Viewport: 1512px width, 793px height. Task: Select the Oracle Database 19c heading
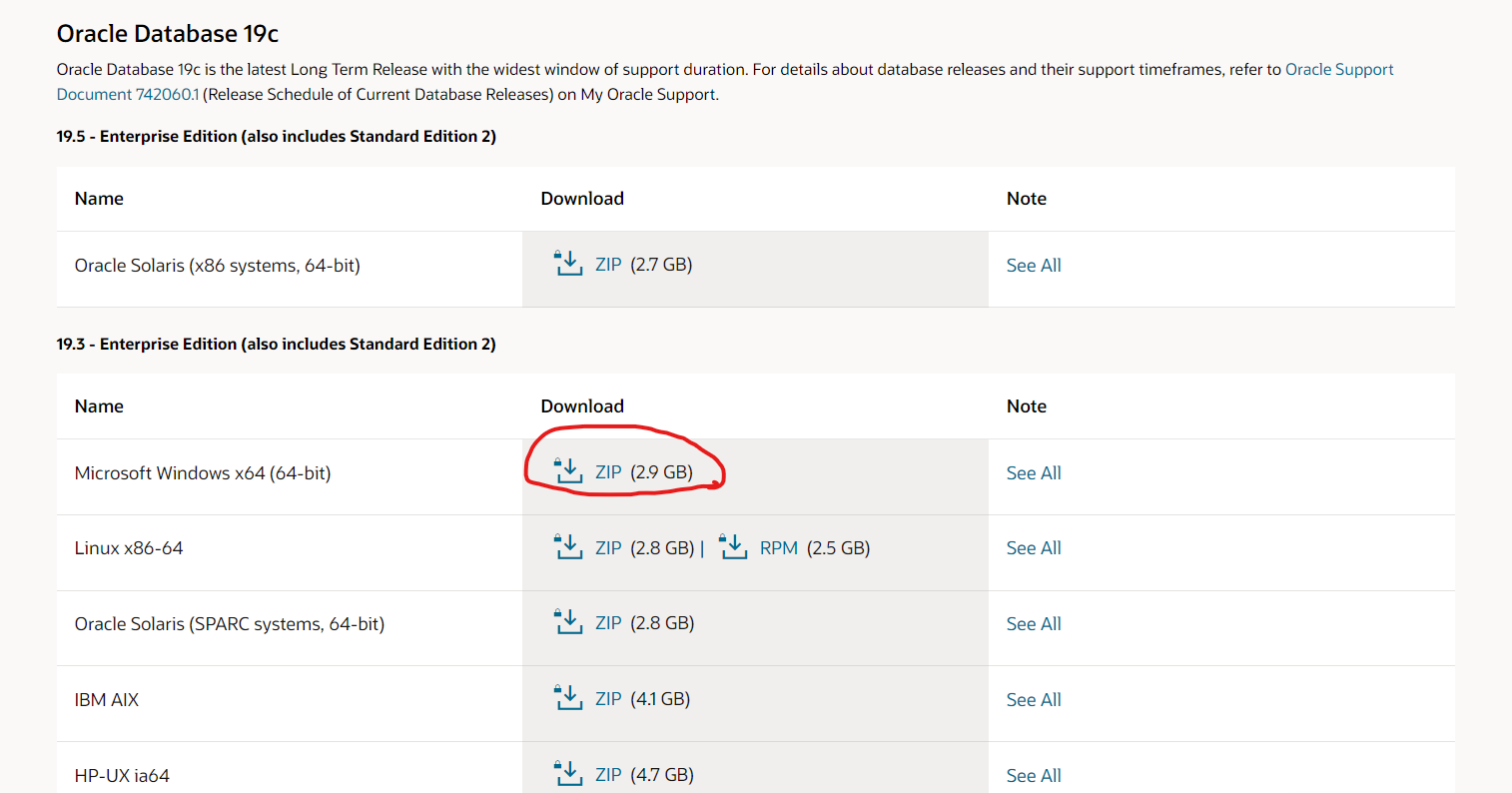(x=168, y=34)
